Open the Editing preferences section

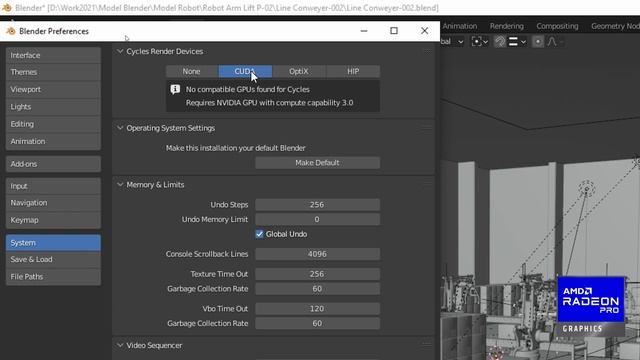click(x=53, y=124)
